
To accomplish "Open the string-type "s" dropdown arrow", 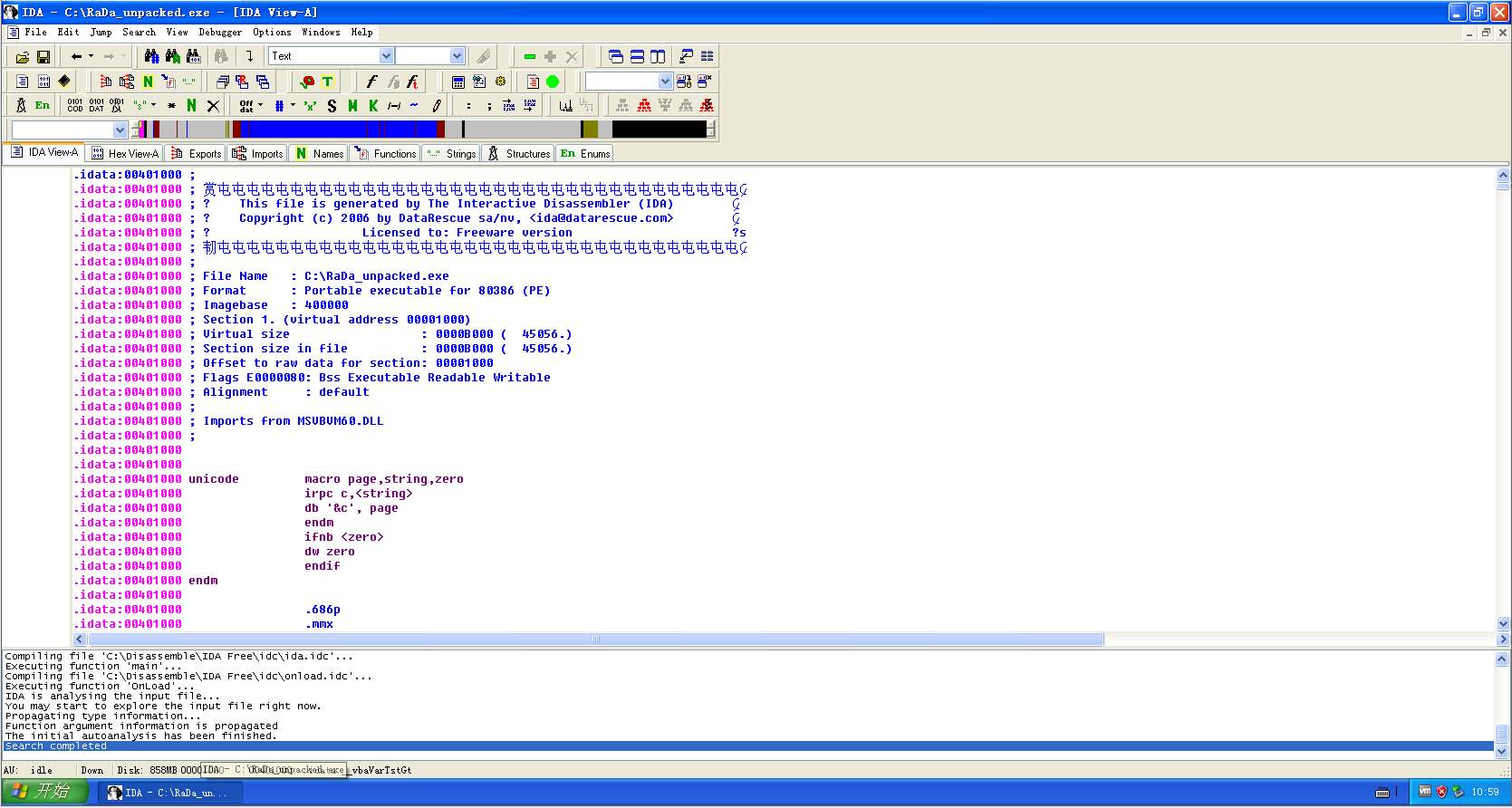I will [x=153, y=105].
